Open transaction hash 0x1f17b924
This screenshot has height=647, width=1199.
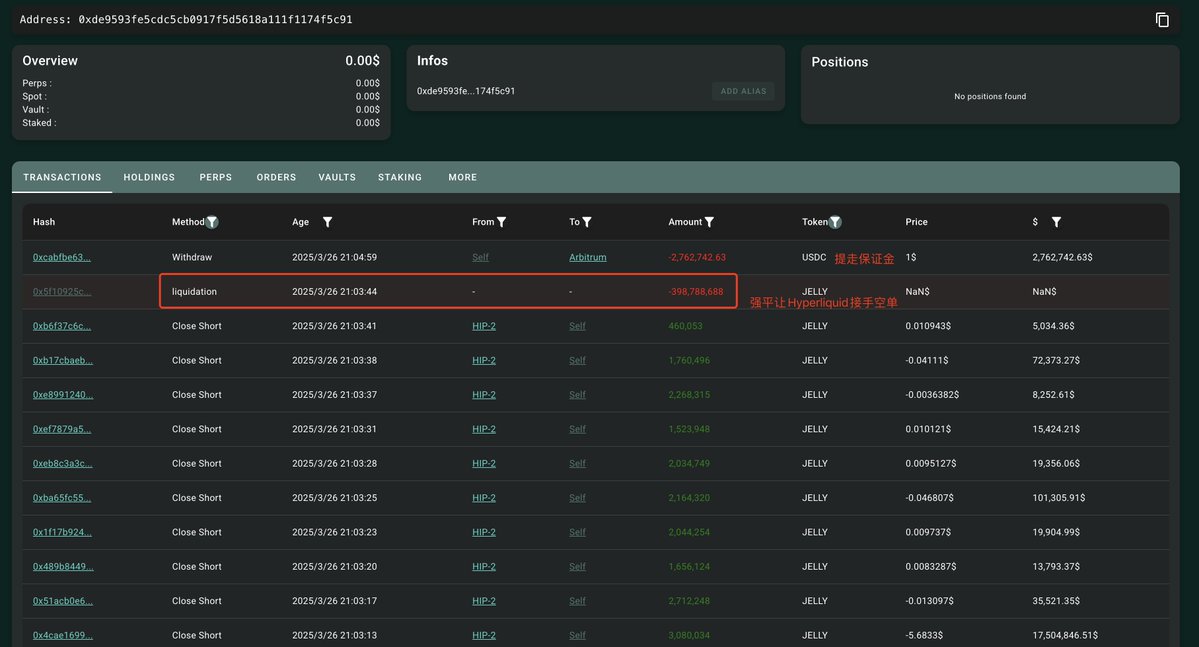(x=61, y=532)
